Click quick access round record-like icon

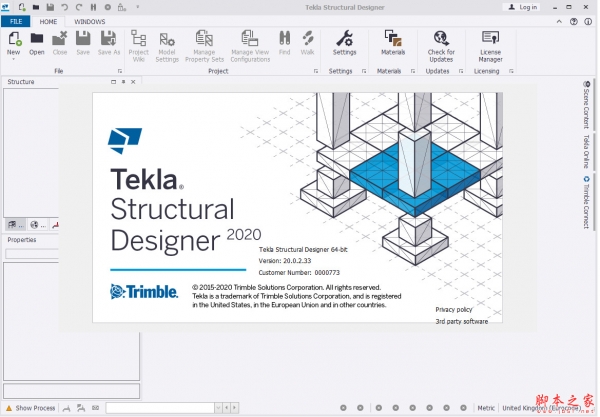[x=108, y=7]
